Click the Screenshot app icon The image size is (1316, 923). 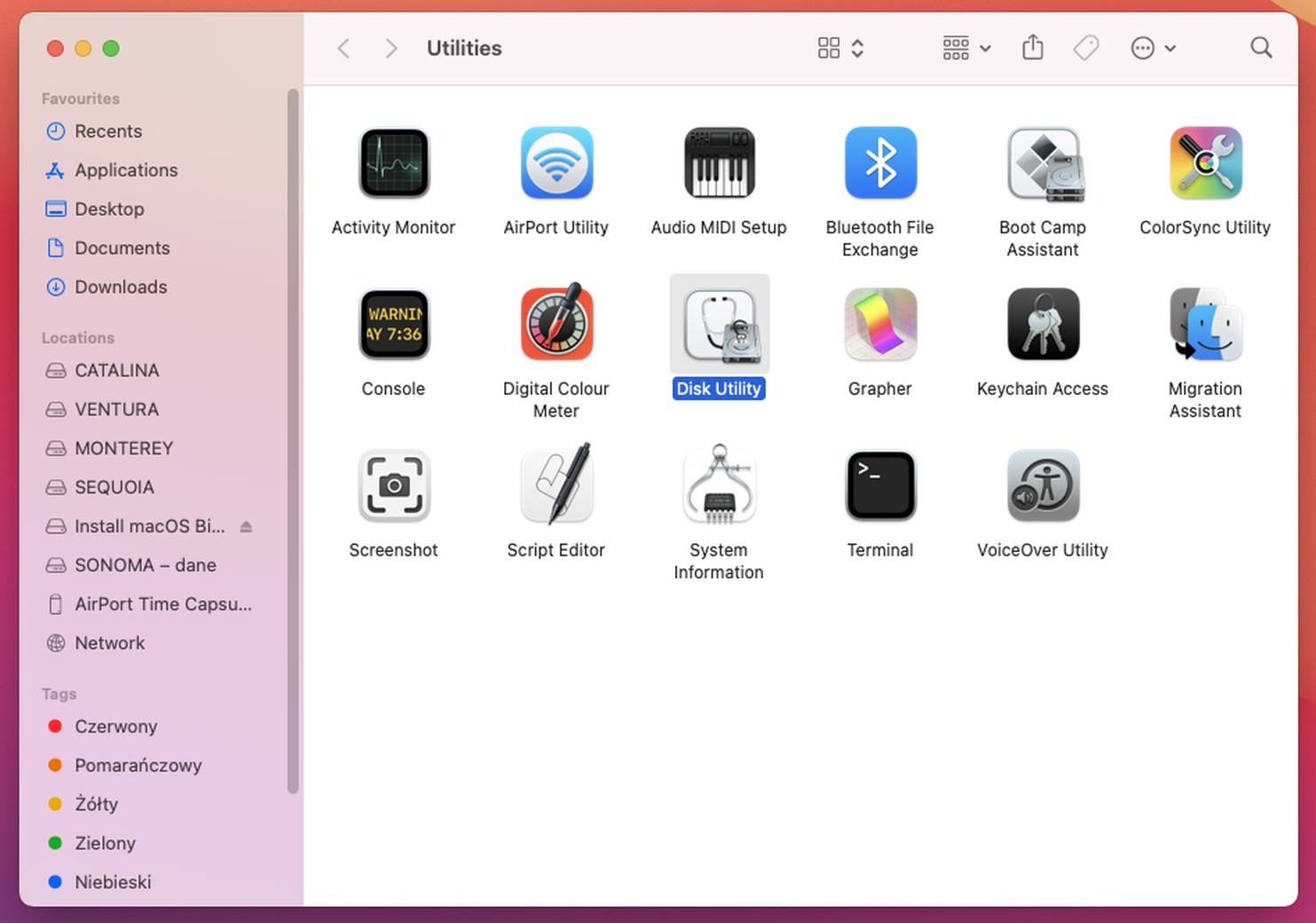click(x=394, y=486)
